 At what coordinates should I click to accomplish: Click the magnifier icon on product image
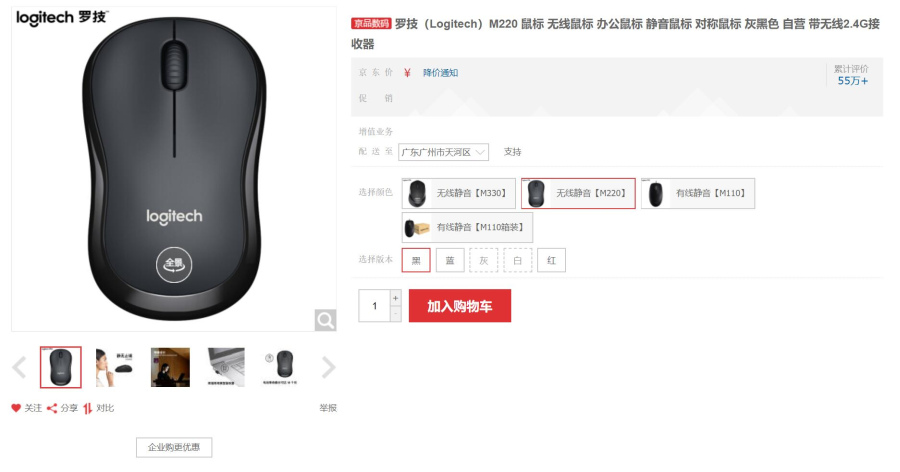tap(325, 320)
